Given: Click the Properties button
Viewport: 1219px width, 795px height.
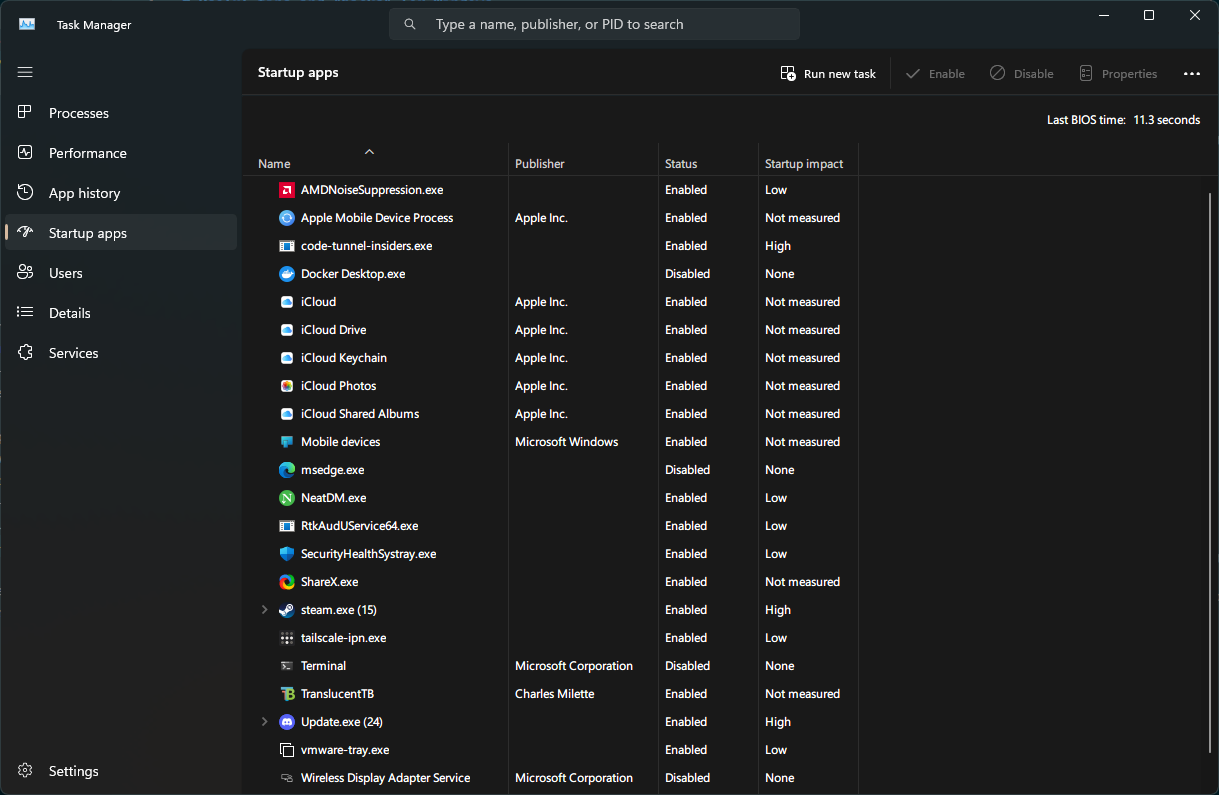Looking at the screenshot, I should (1118, 74).
